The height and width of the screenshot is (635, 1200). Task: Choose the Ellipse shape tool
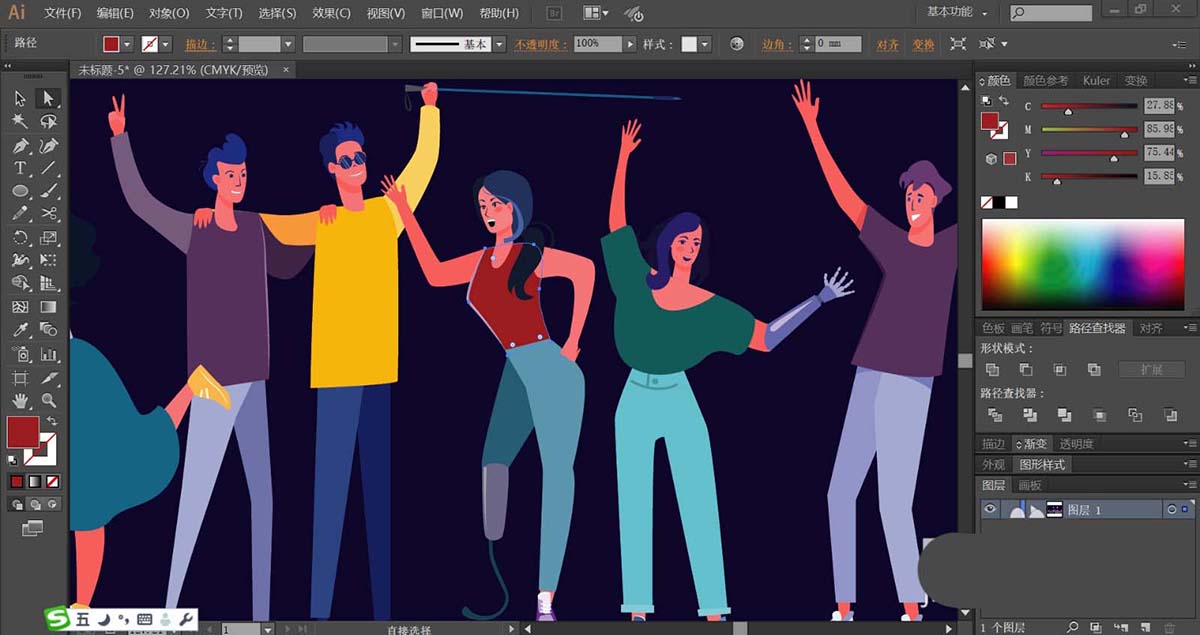point(20,191)
